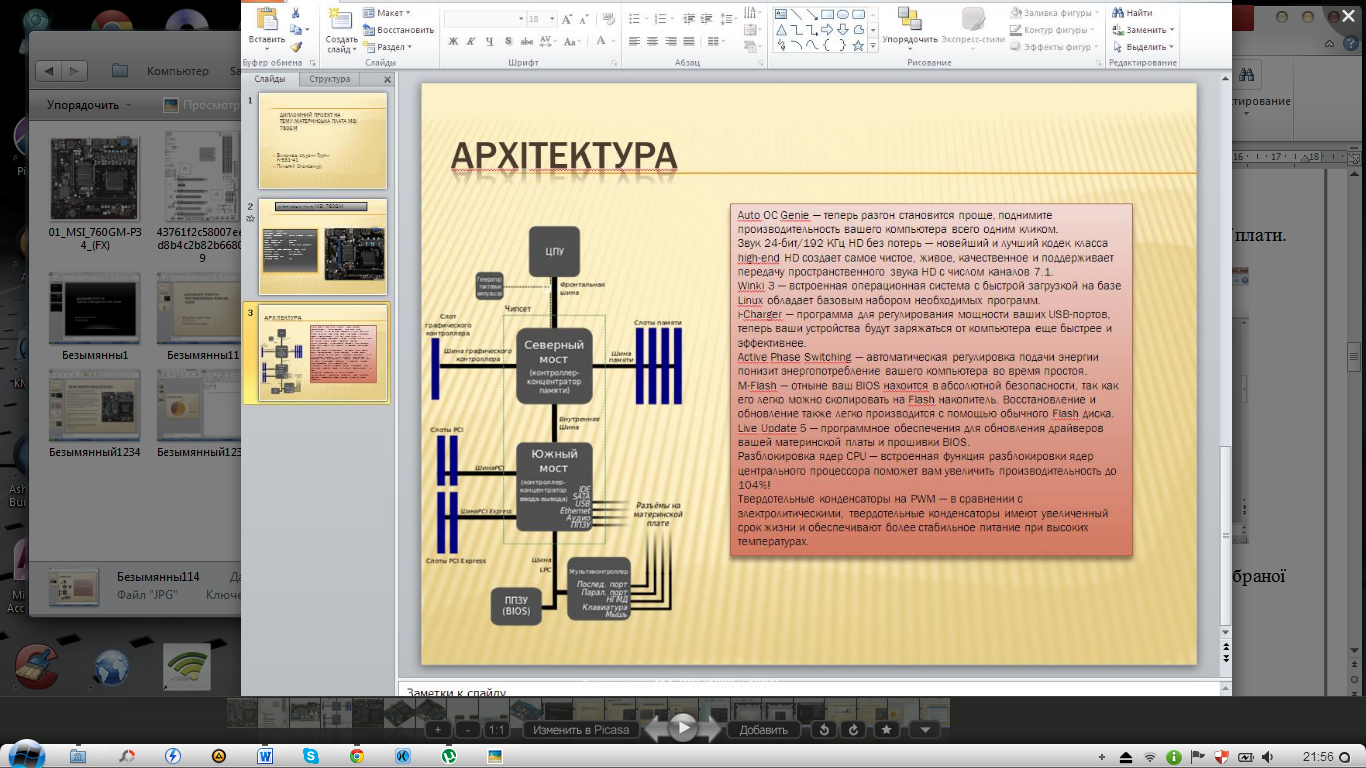Click the Экспресс-стили (quick styles) icon
This screenshot has height=768, width=1366.
tap(973, 18)
